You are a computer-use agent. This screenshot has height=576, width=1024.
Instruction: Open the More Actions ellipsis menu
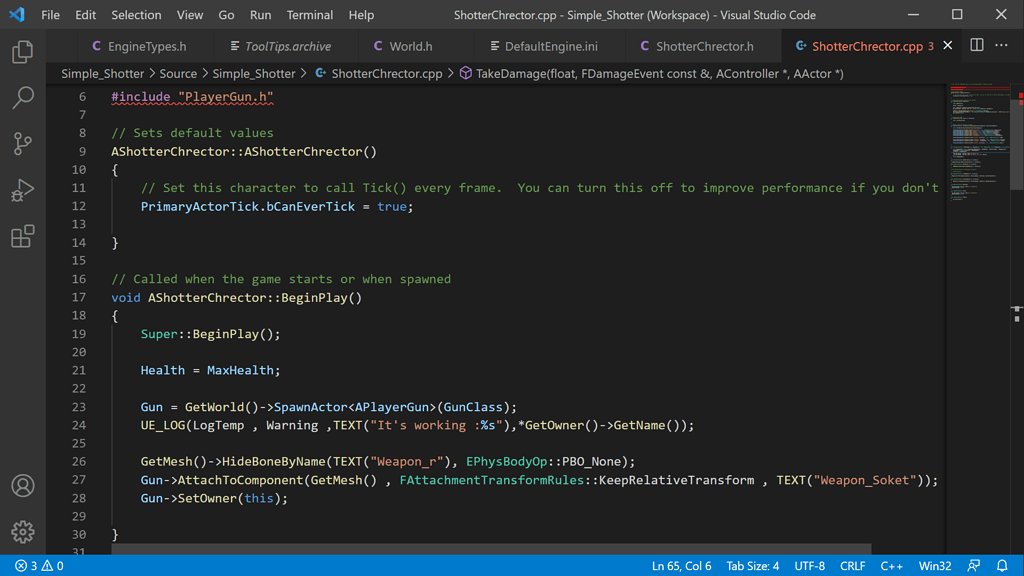click(1003, 45)
